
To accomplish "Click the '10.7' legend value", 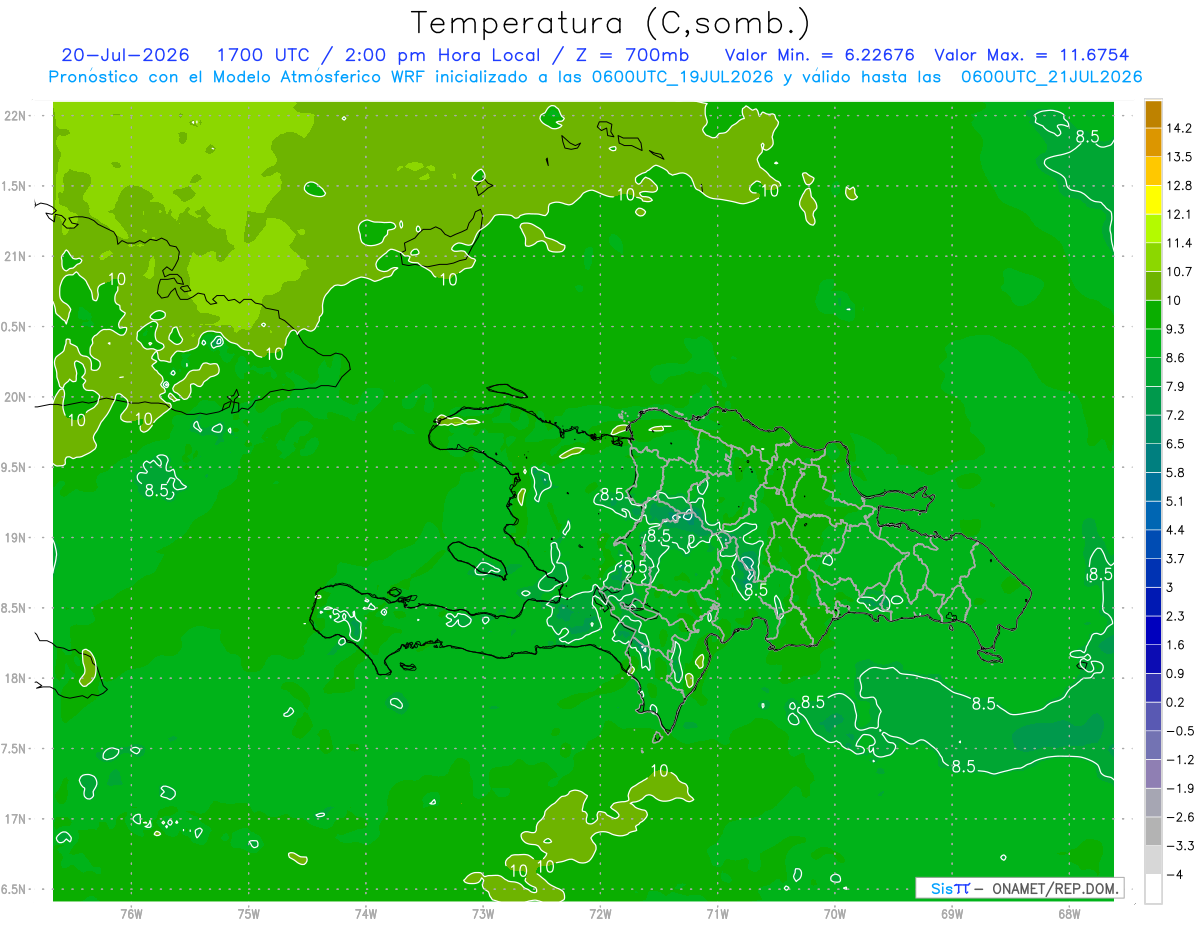I will coord(1180,272).
